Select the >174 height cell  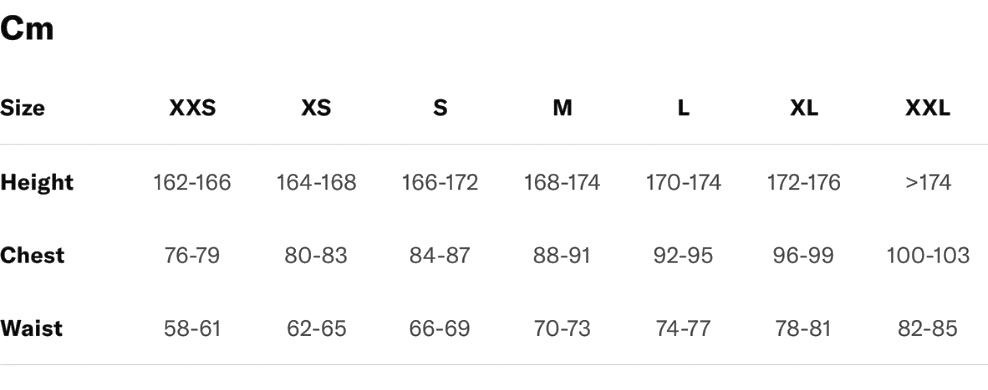pos(928,183)
